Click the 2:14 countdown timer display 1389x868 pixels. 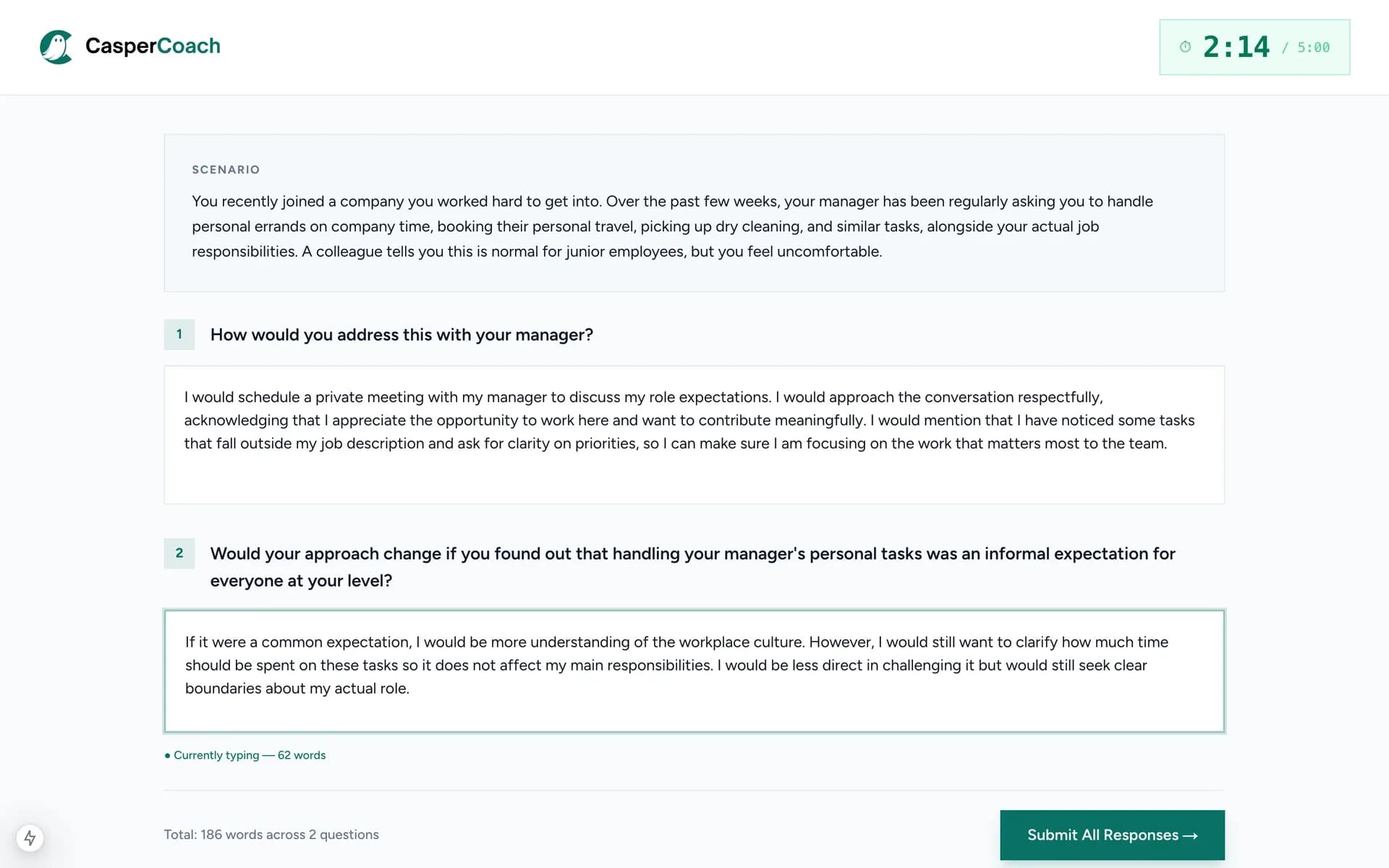click(1236, 47)
